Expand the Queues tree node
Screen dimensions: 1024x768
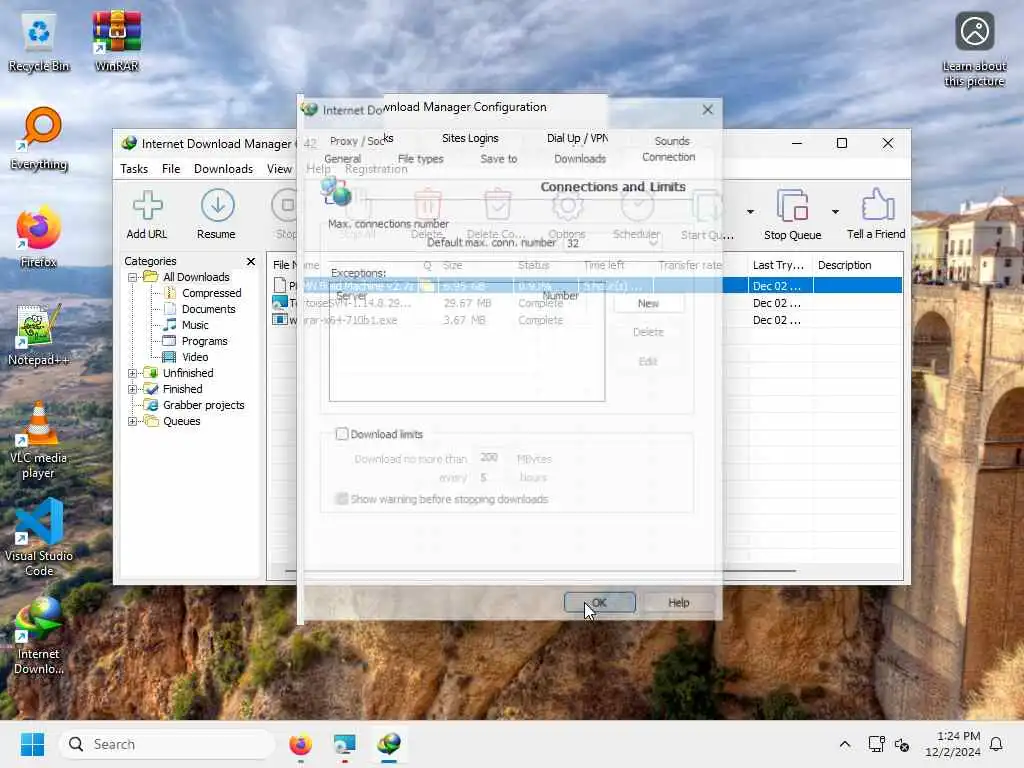pyautogui.click(x=133, y=421)
